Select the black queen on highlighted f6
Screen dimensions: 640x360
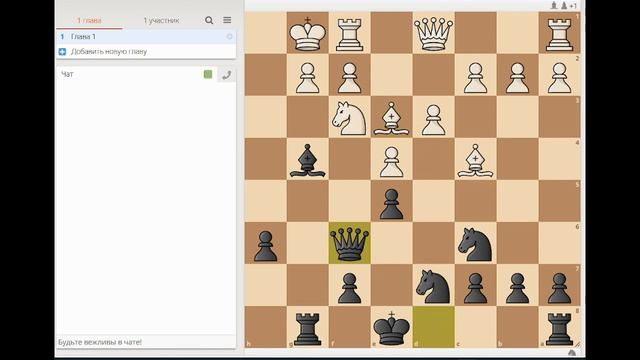click(x=349, y=243)
